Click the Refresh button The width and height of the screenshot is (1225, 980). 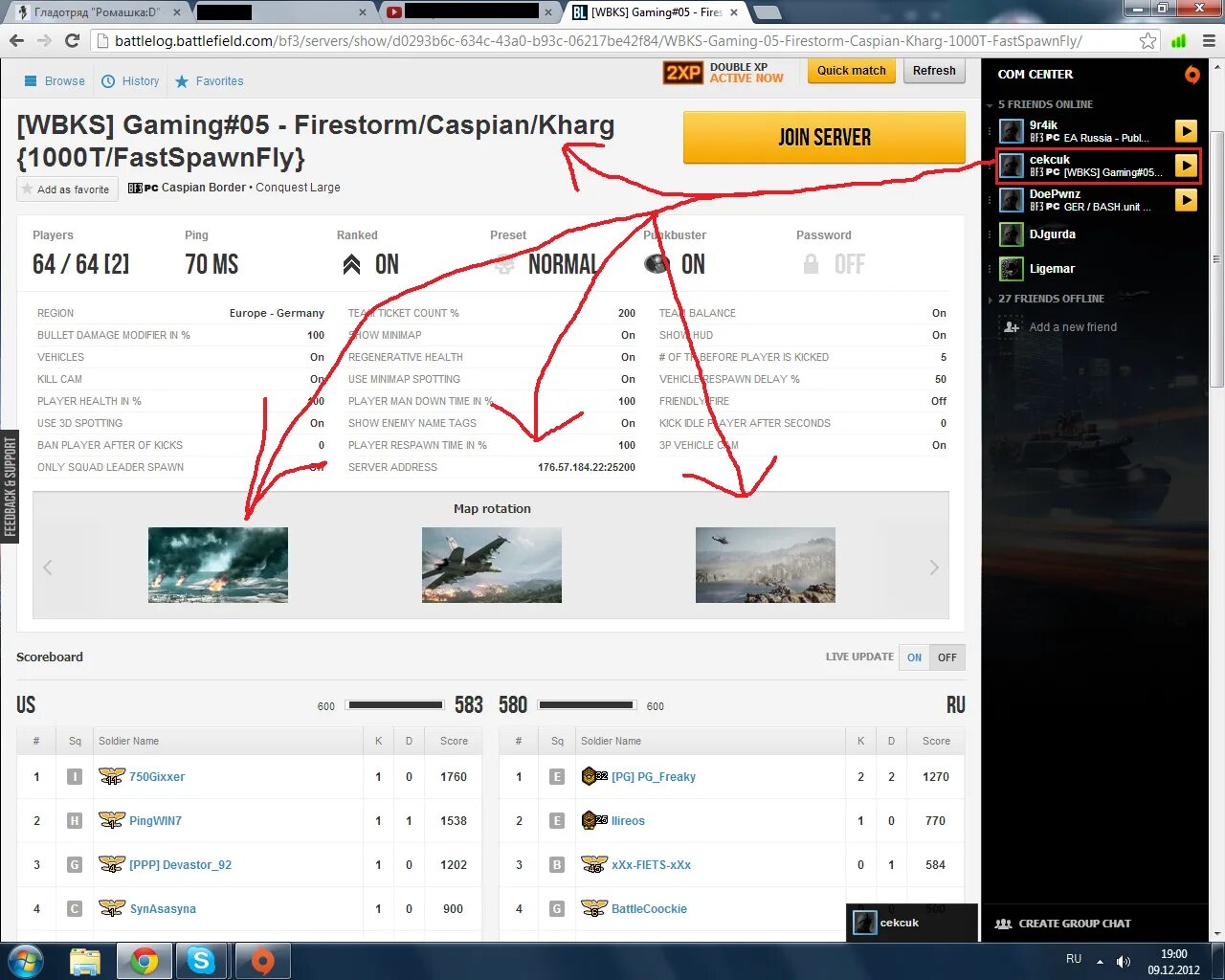[934, 71]
